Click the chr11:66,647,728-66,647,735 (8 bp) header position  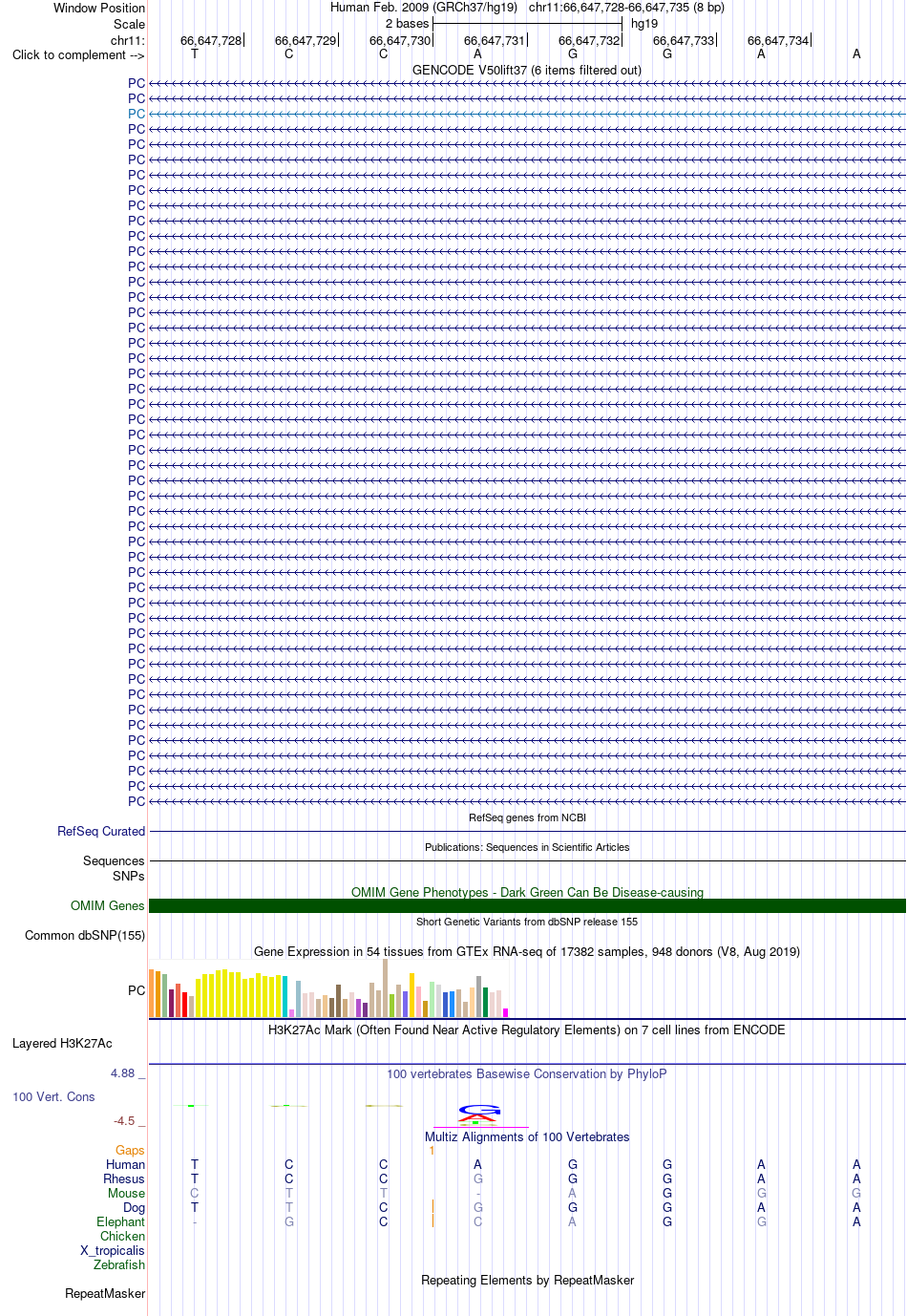coord(626,7)
